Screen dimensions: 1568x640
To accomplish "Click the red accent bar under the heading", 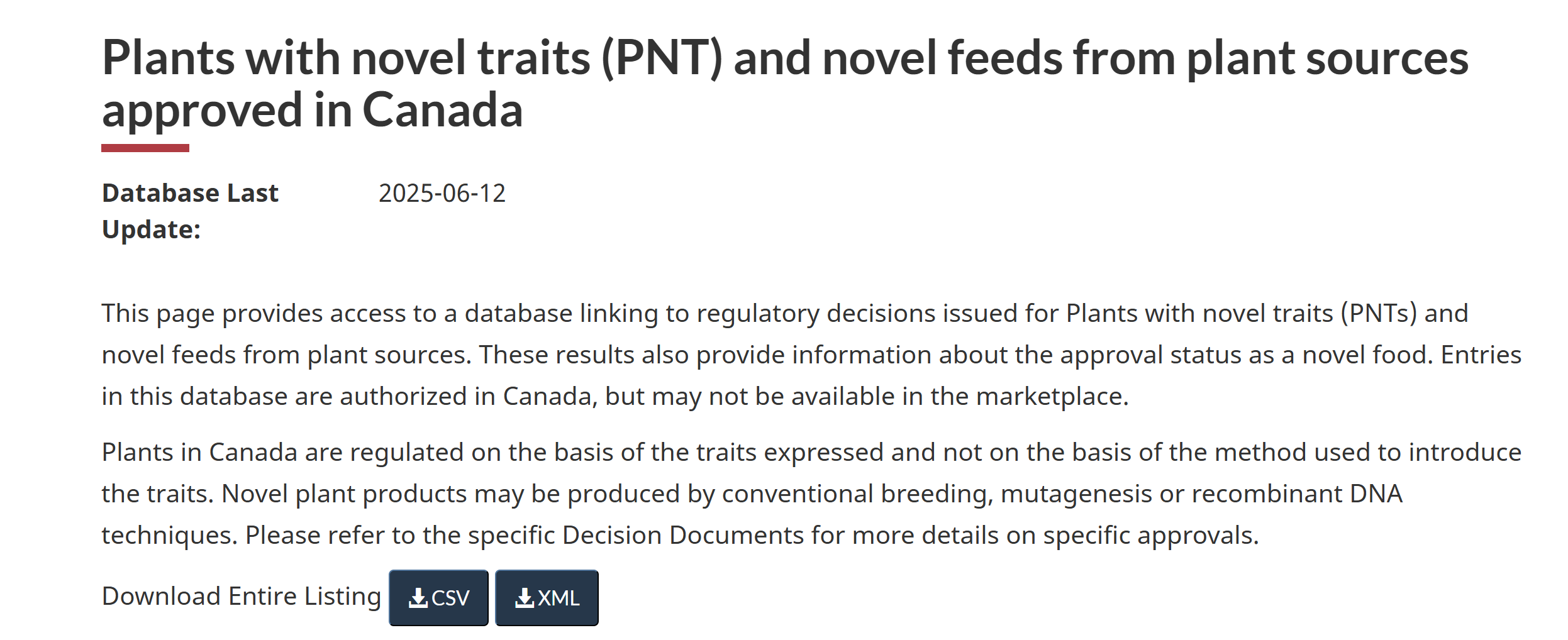I will (145, 148).
